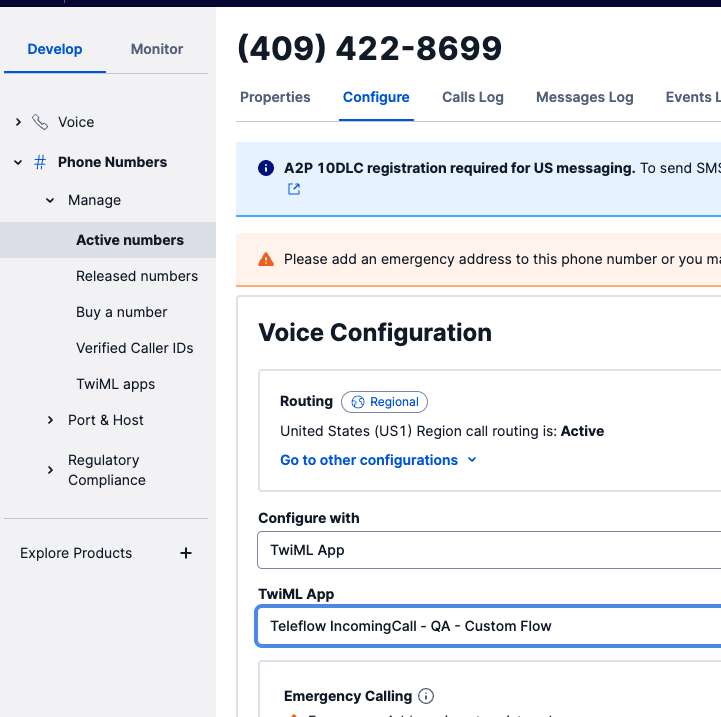Select the Configure tab
Image resolution: width=721 pixels, height=717 pixels.
[x=376, y=98]
